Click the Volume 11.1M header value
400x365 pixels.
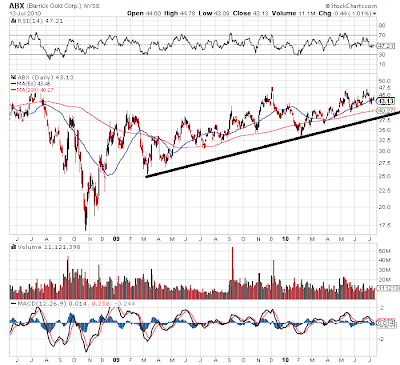pos(294,13)
